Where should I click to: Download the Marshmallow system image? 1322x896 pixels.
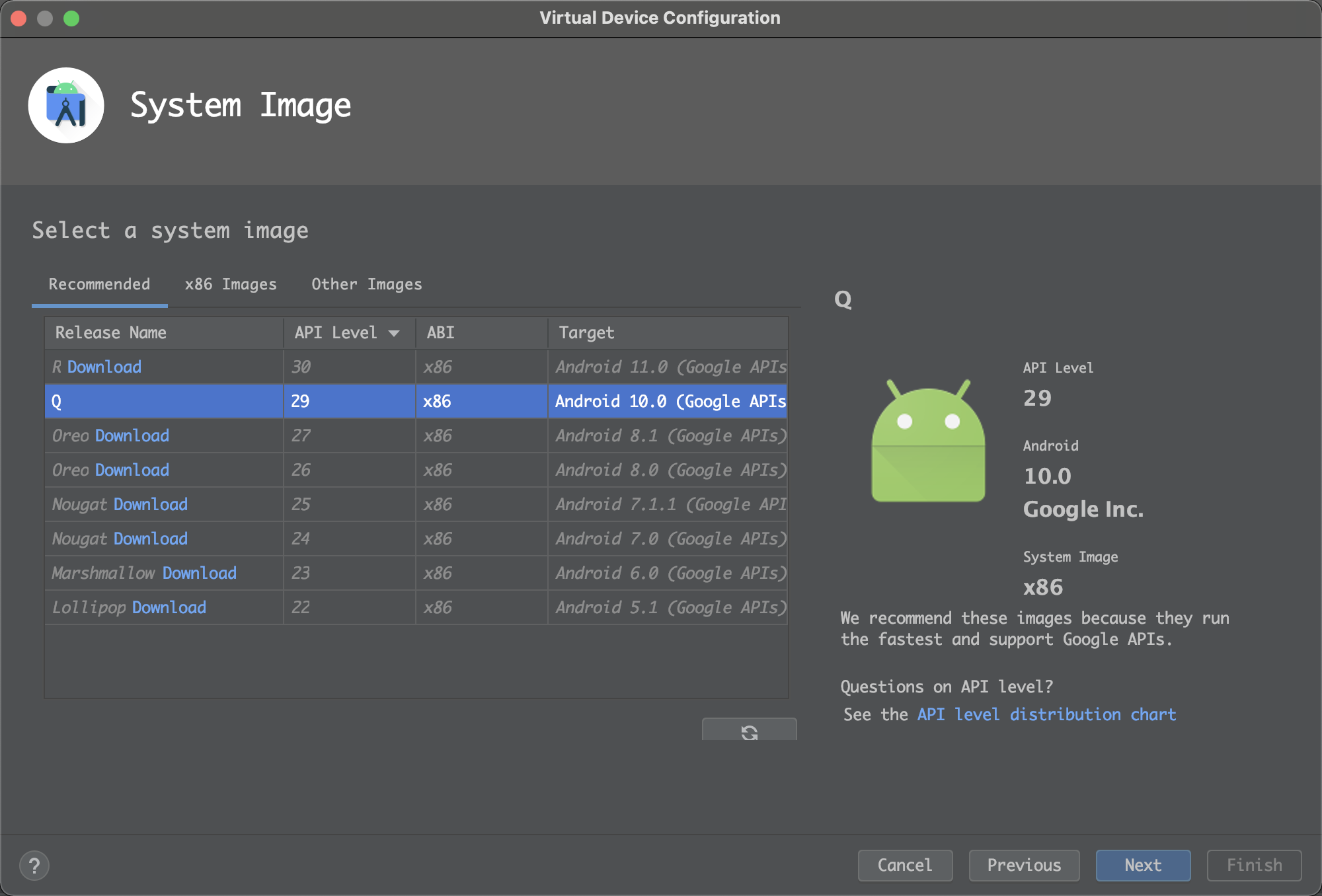point(200,573)
